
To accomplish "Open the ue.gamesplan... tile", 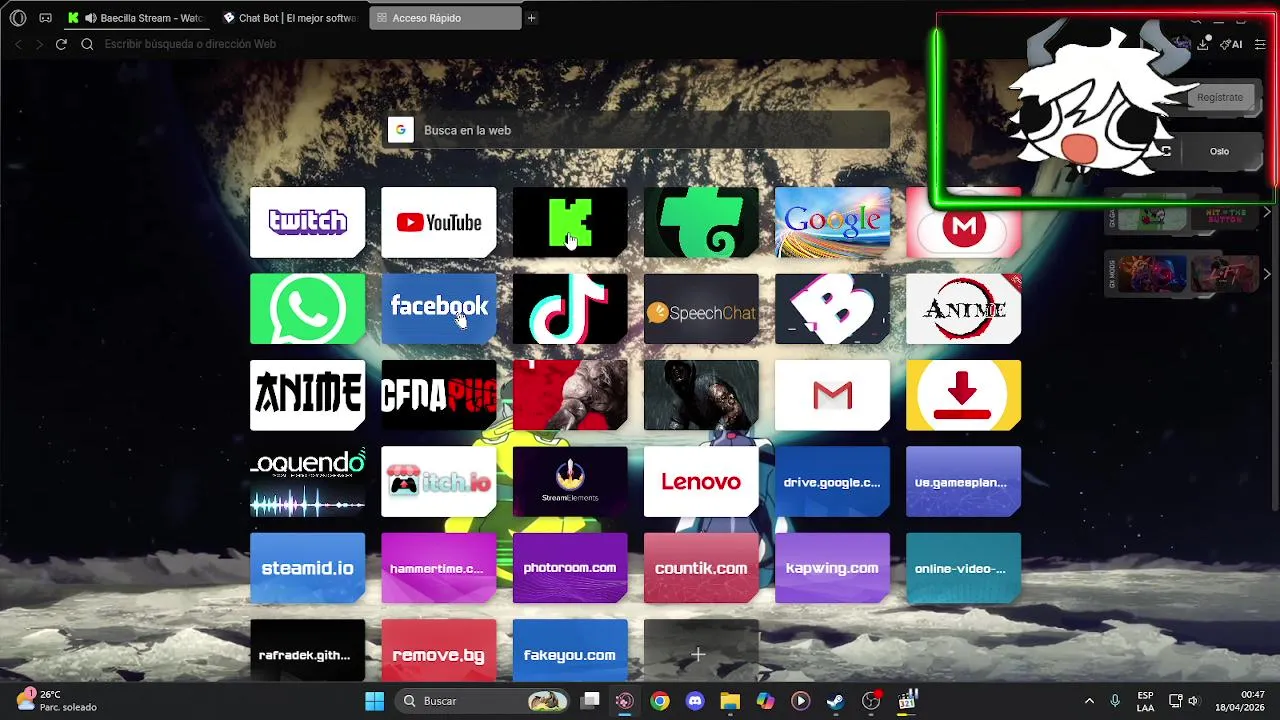I will pyautogui.click(x=963, y=482).
